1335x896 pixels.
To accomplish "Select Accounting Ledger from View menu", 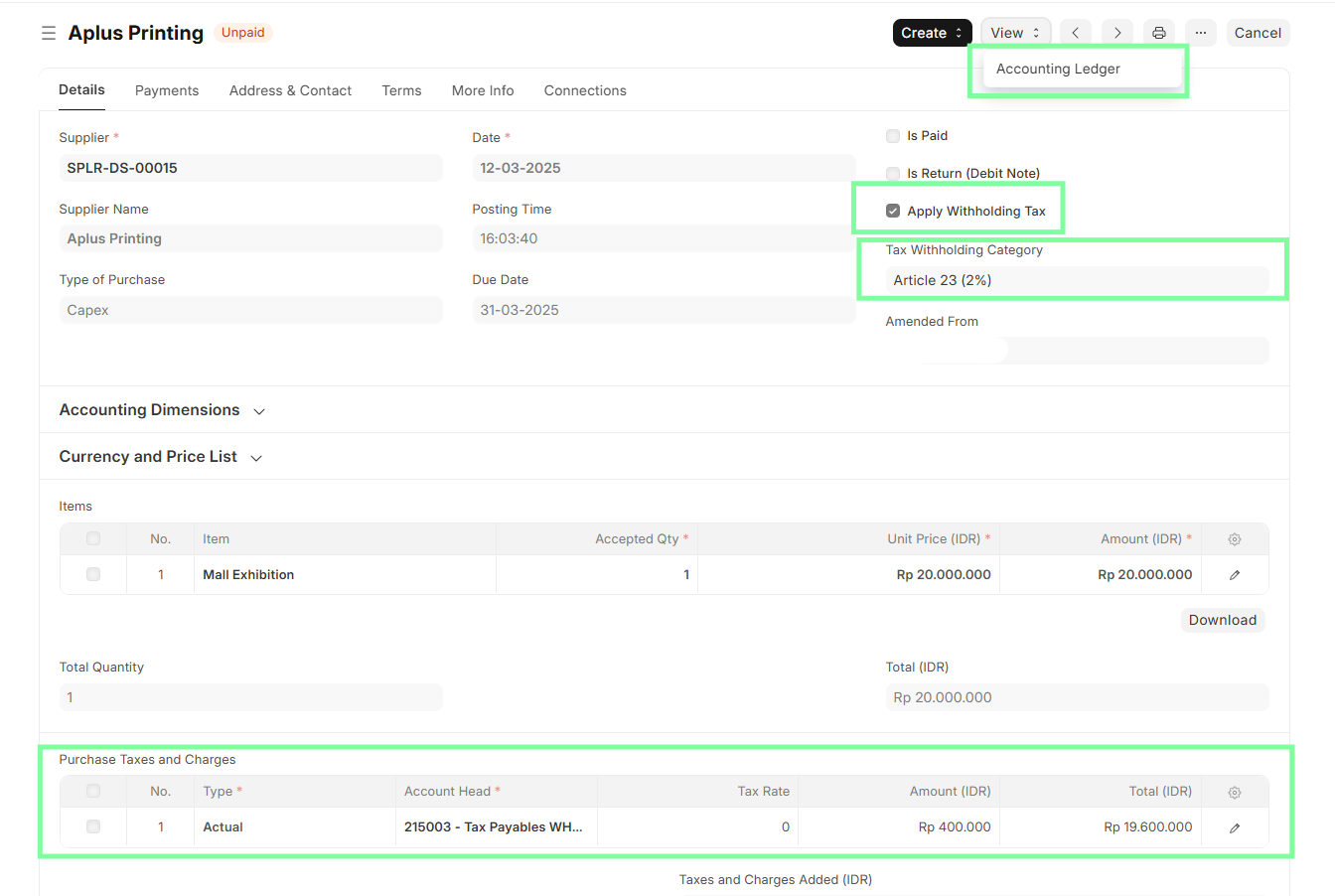I will 1057,69.
